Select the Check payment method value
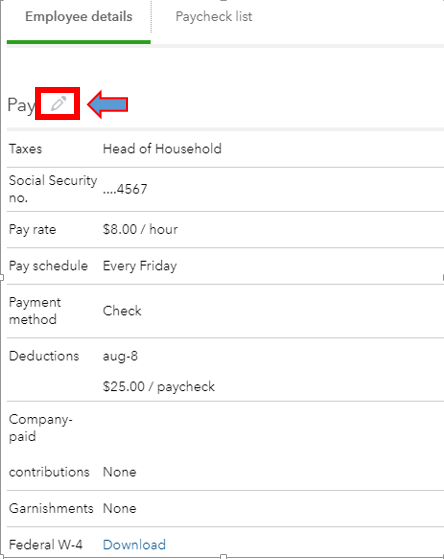The image size is (444, 559). 122,311
